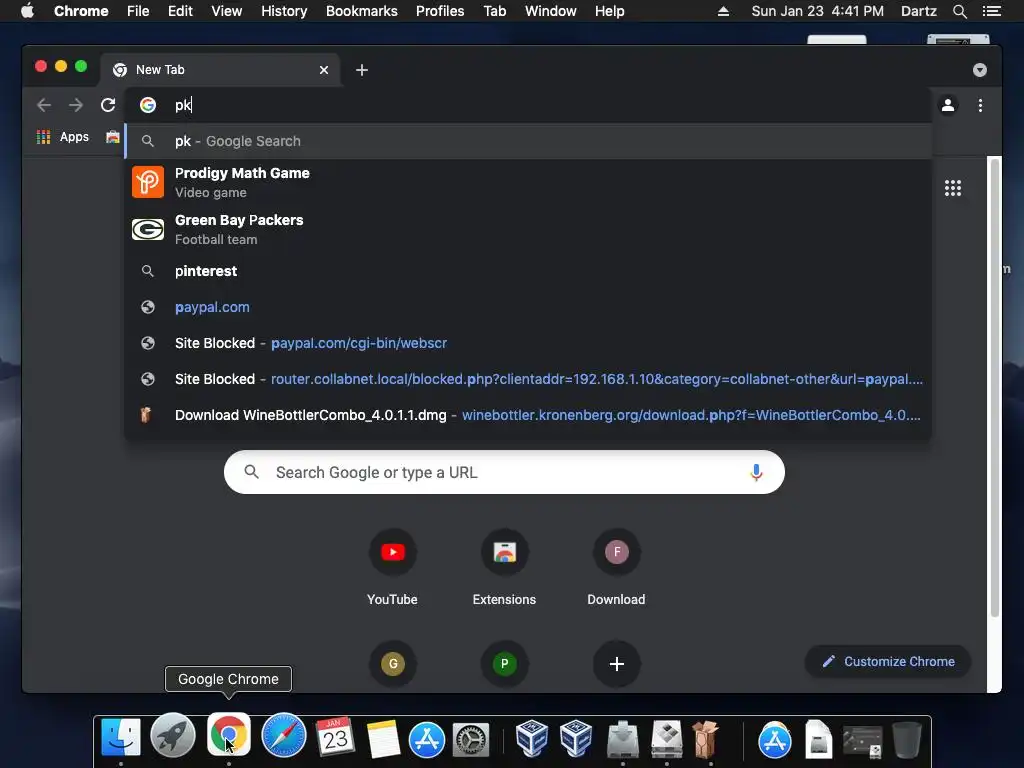Select the paypal.com/cgi-bin/webscr Site Blocked suggestion

click(528, 343)
